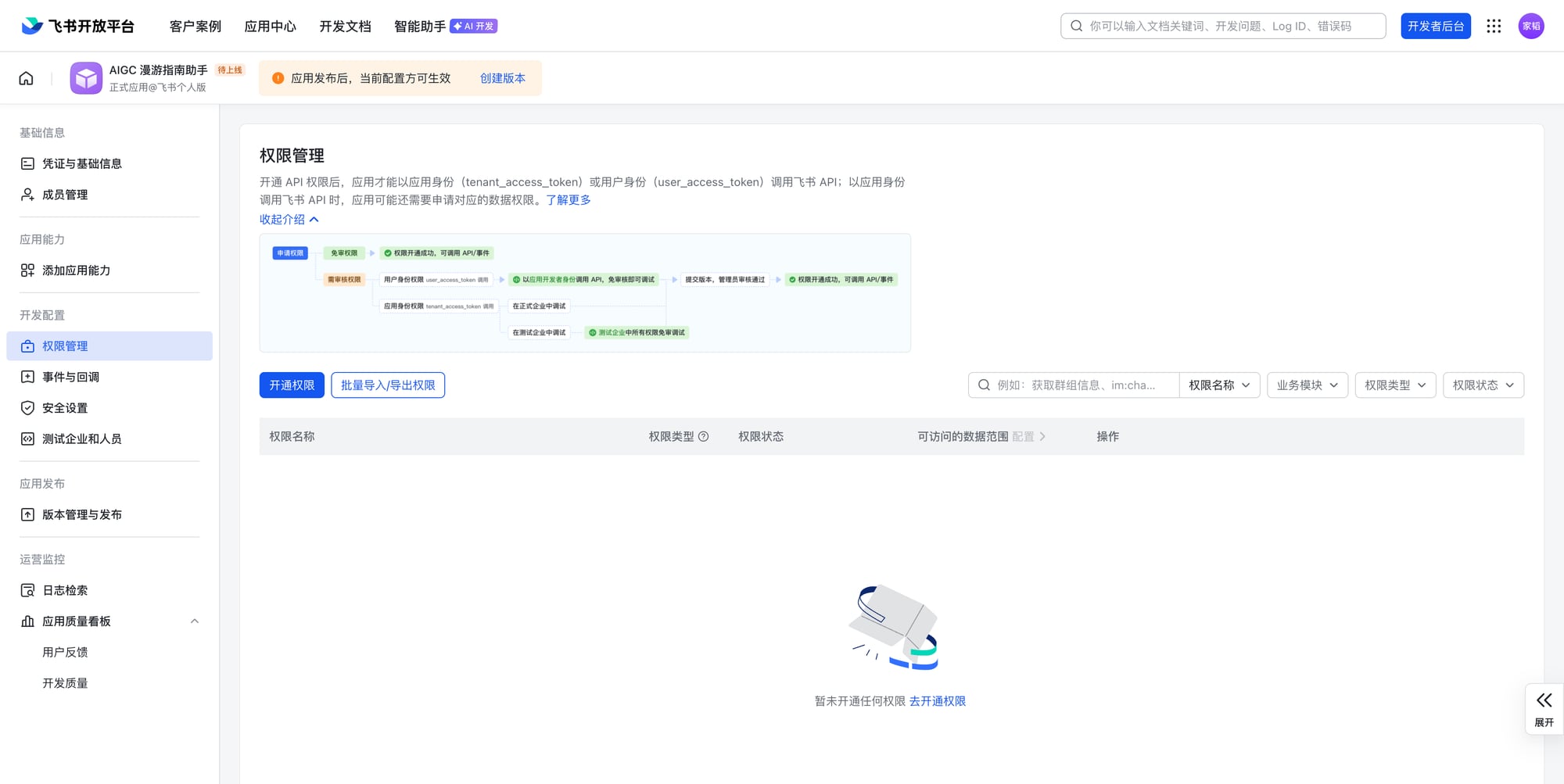This screenshot has height=784, width=1564.
Task: Open the 权限名称 dropdown filter
Action: point(1219,385)
